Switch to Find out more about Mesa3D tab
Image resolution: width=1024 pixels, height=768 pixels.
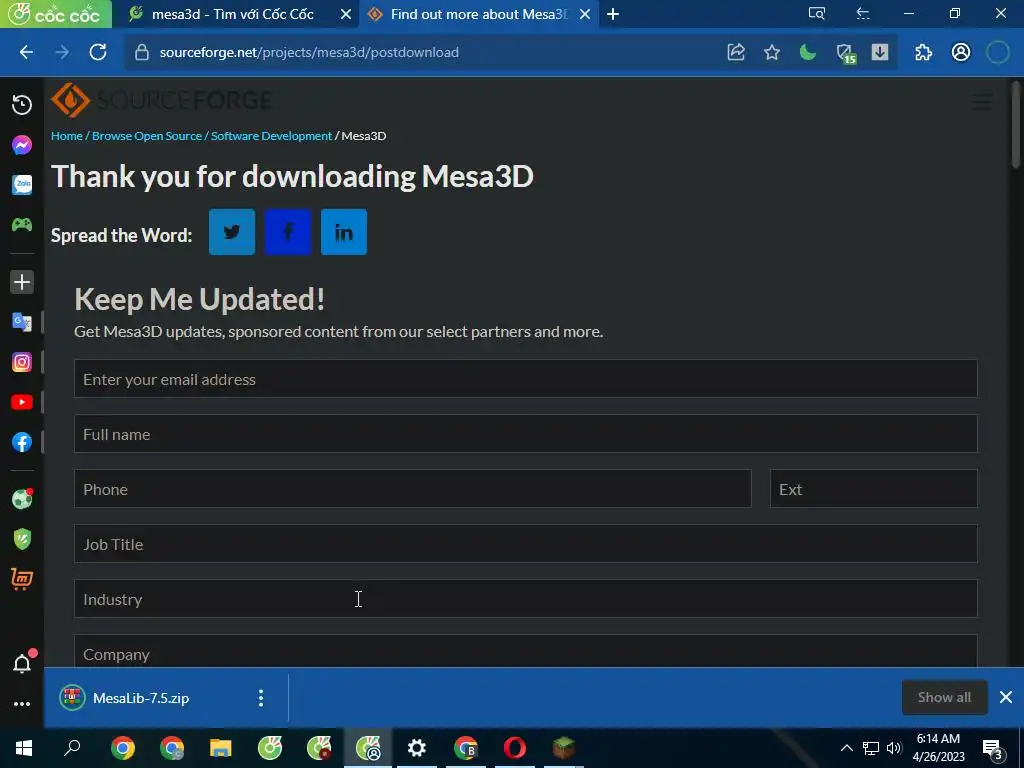pyautogui.click(x=479, y=14)
